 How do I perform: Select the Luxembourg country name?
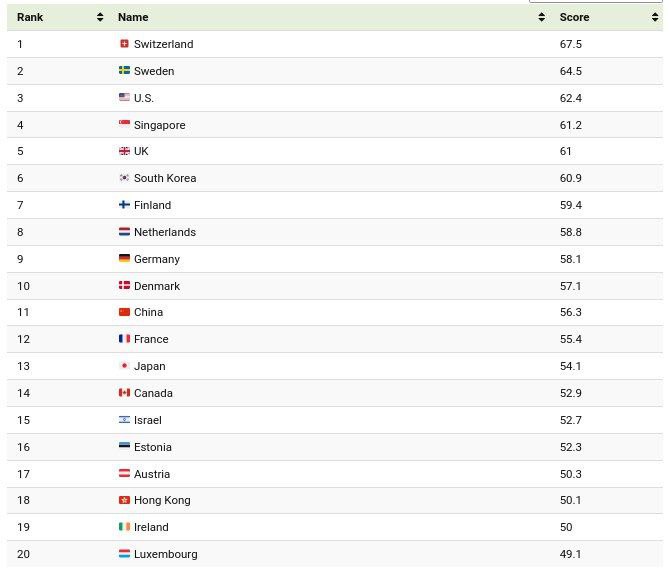(x=166, y=554)
